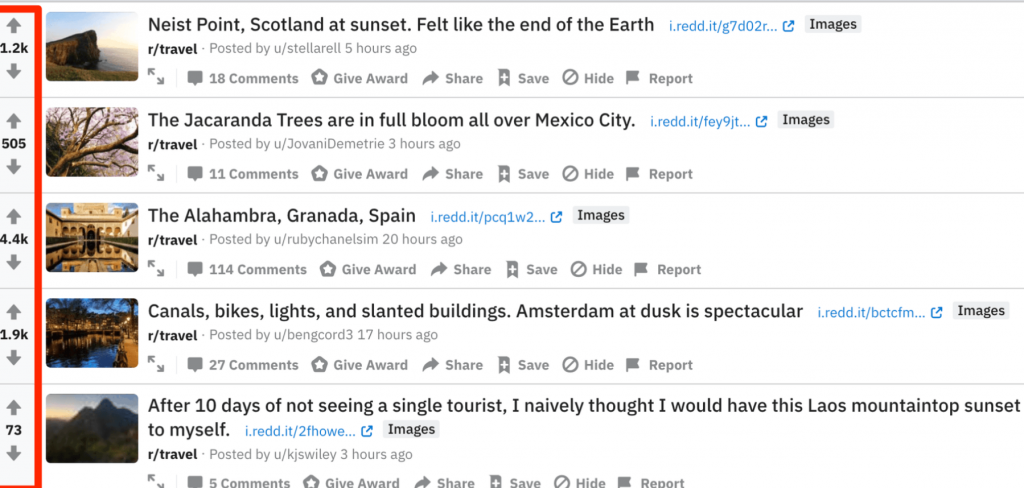Give Award to the Amsterdam post

(x=359, y=365)
